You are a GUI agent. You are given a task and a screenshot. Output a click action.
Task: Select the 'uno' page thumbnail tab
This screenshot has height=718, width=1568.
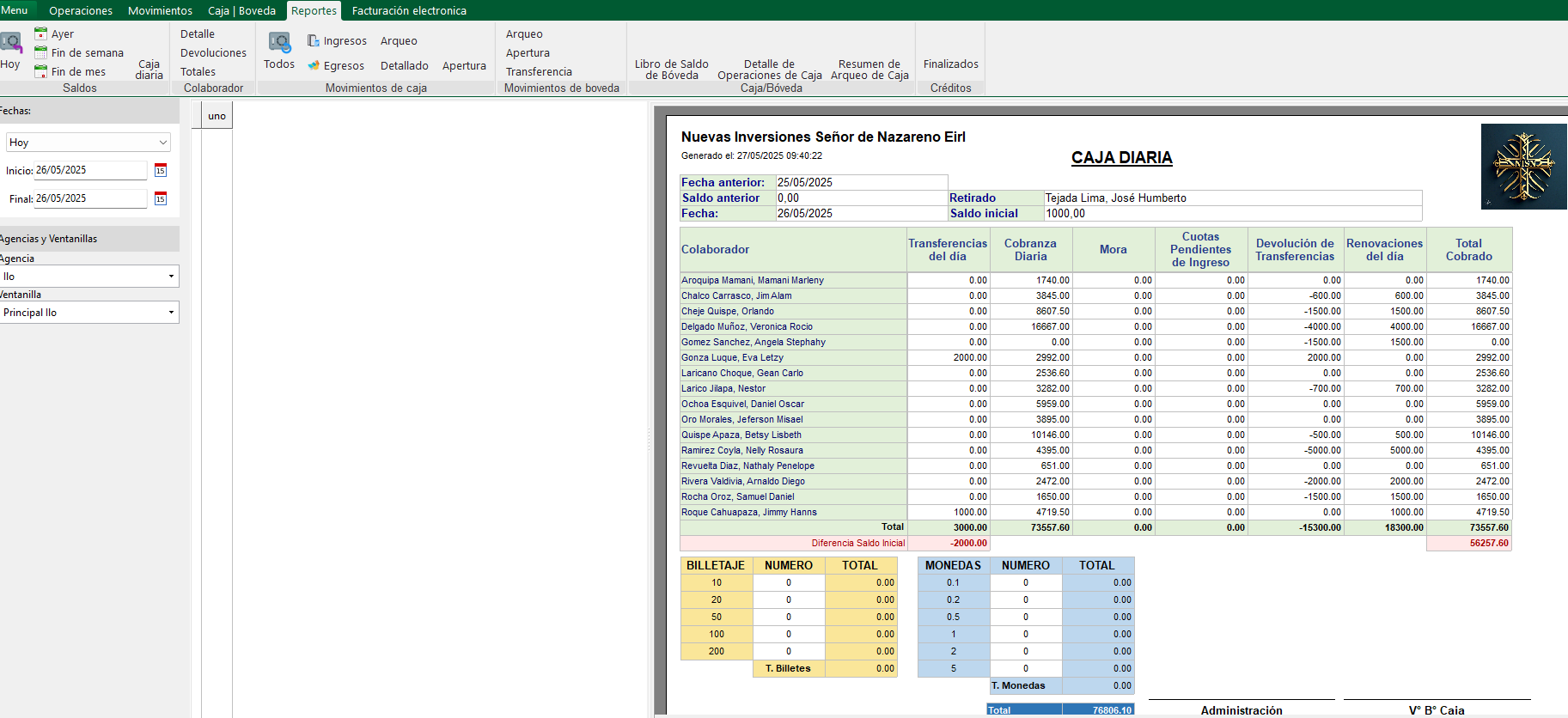[217, 116]
